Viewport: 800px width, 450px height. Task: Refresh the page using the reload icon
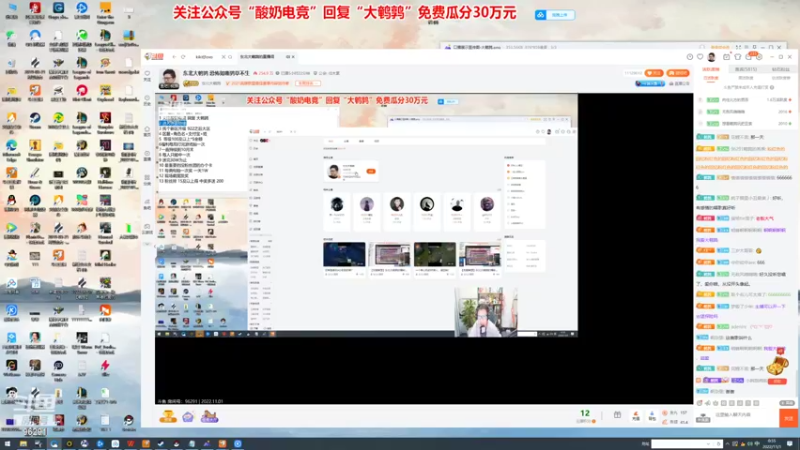point(183,57)
